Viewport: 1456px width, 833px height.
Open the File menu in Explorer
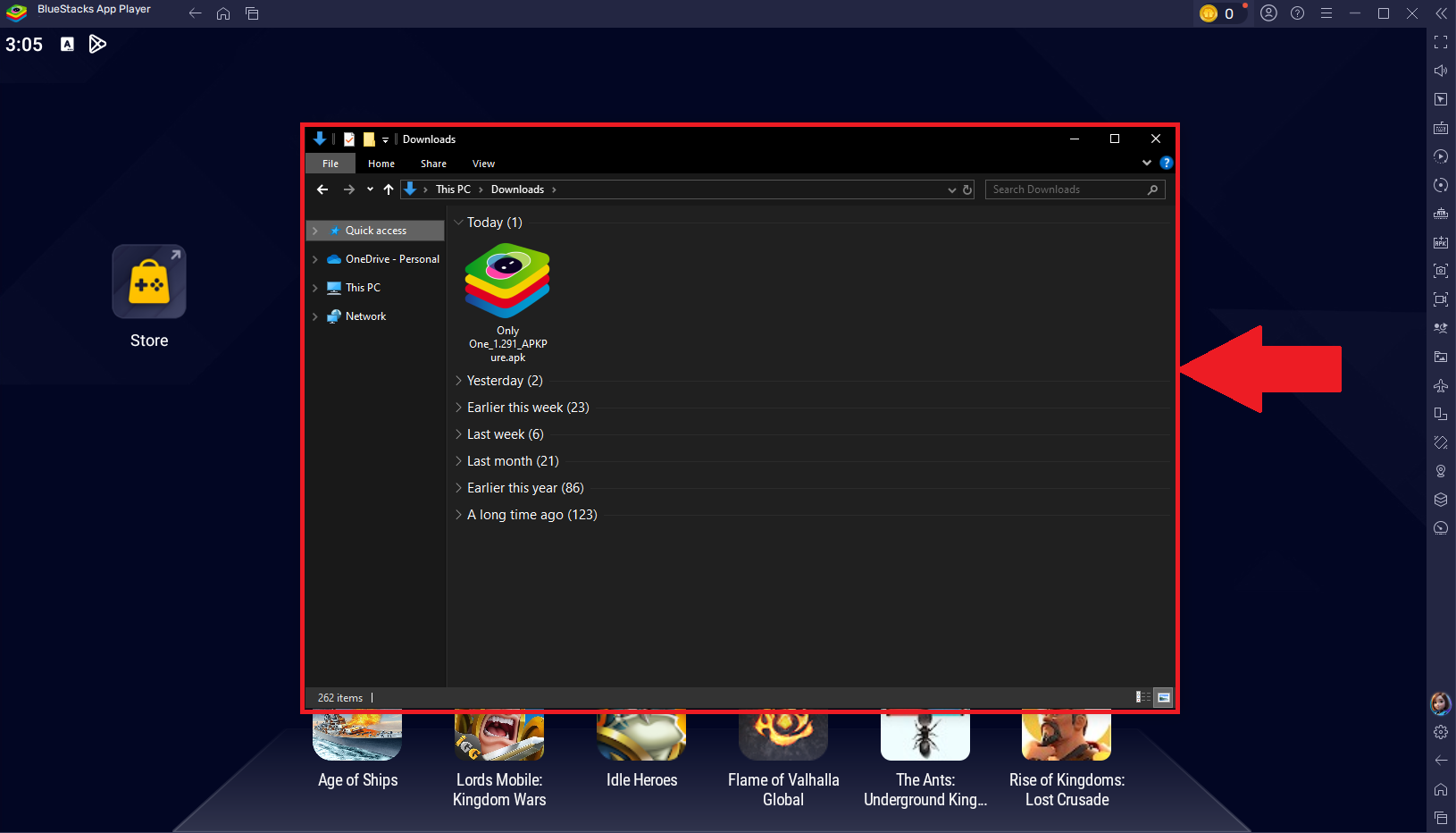(331, 164)
